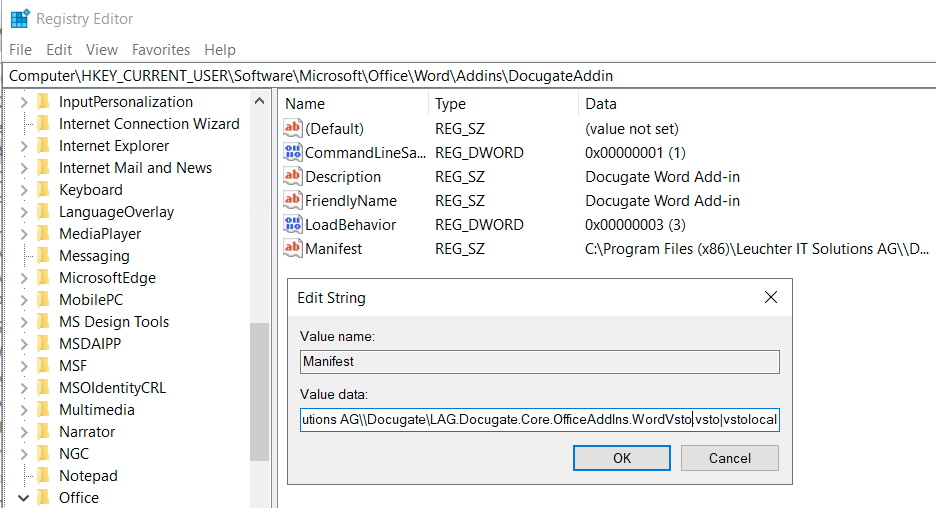
Task: Click the MSDAIPP folder icon
Action: point(44,344)
